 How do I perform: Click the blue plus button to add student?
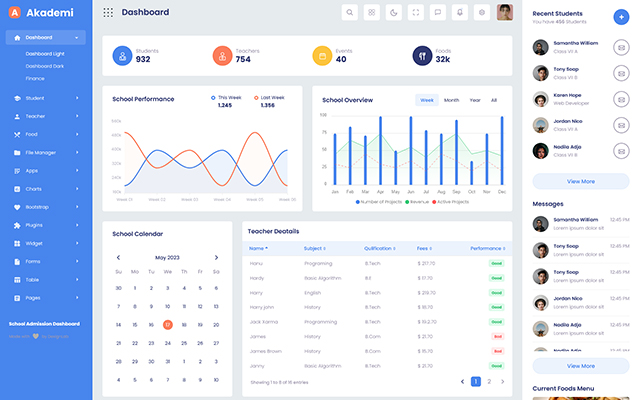(620, 16)
